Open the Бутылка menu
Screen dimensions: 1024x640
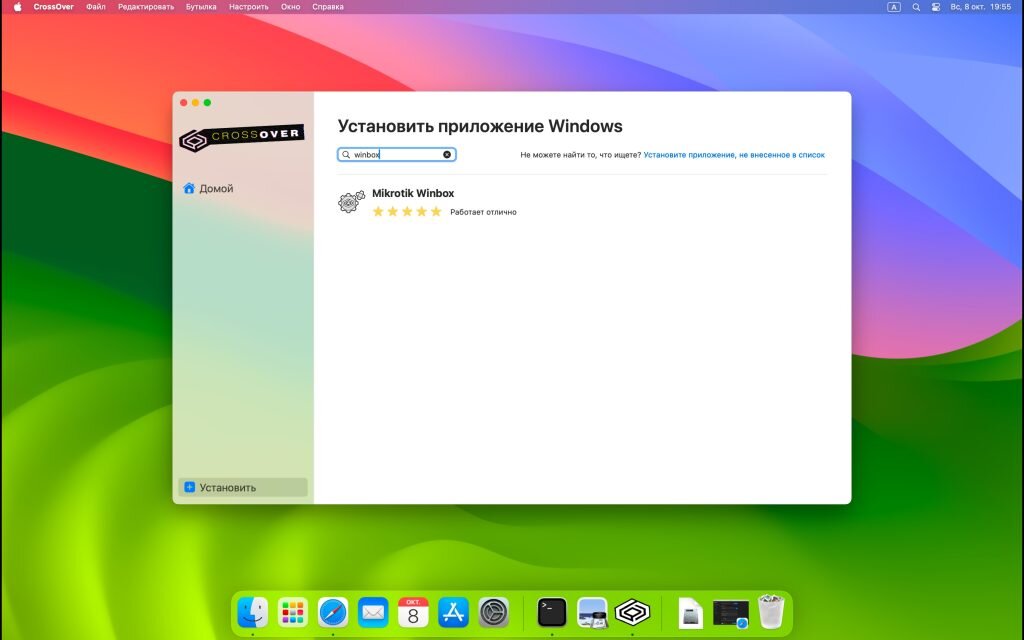coord(201,7)
